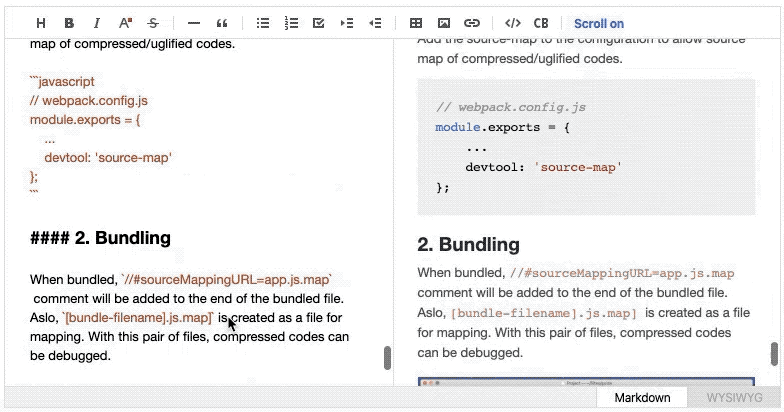Viewport: 784px width, 412px height.
Task: Insert code block with CB
Action: pyautogui.click(x=540, y=23)
